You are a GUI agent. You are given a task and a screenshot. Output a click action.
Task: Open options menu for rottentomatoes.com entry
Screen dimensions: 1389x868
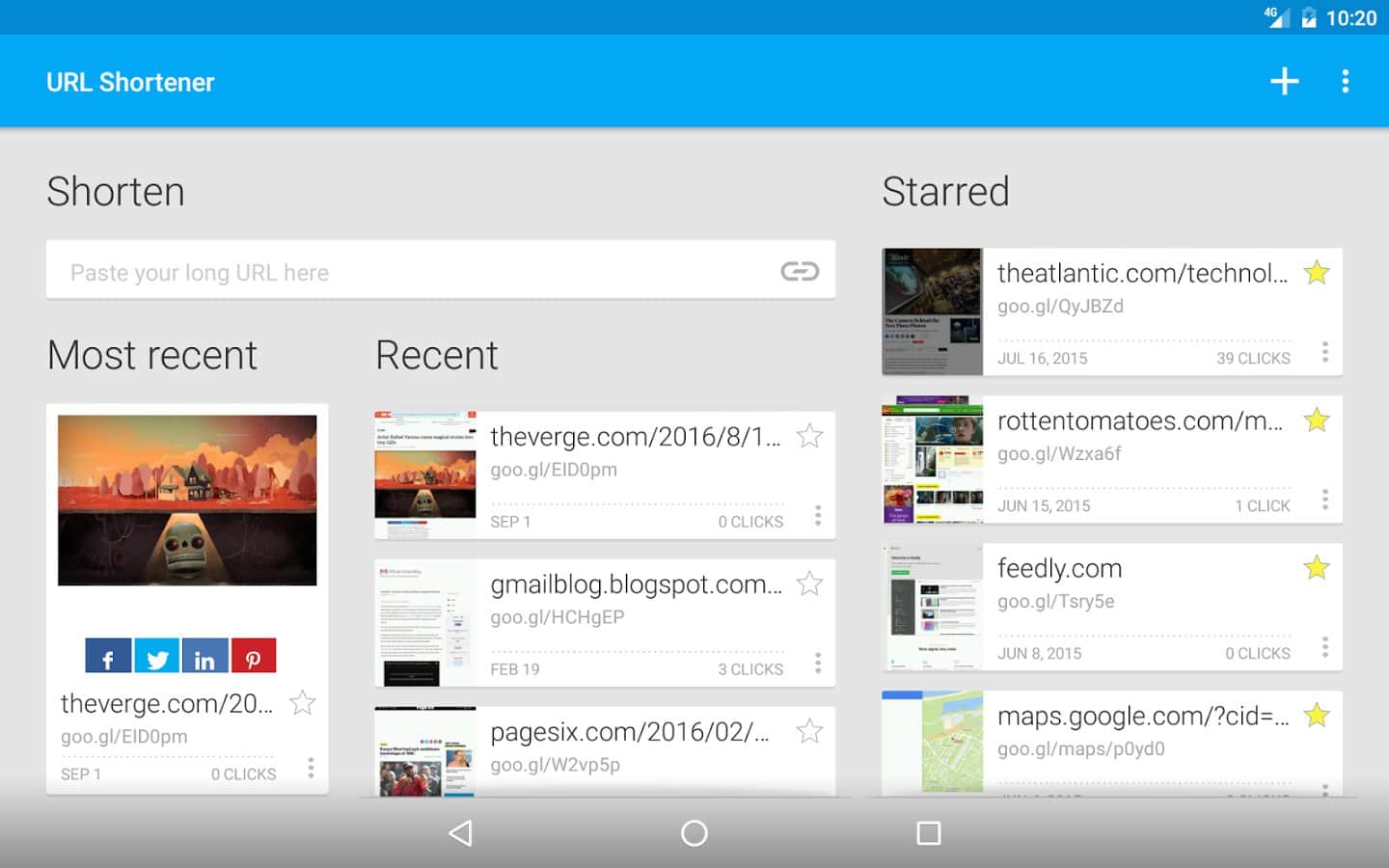[1324, 500]
